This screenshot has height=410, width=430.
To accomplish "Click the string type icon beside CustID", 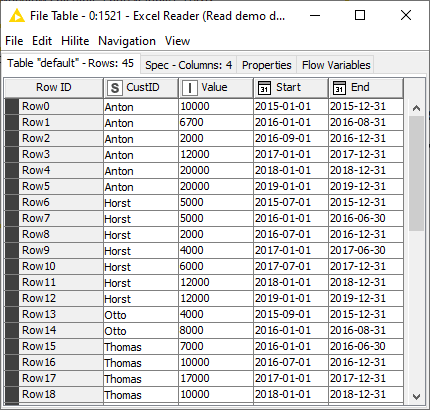I will (x=115, y=88).
